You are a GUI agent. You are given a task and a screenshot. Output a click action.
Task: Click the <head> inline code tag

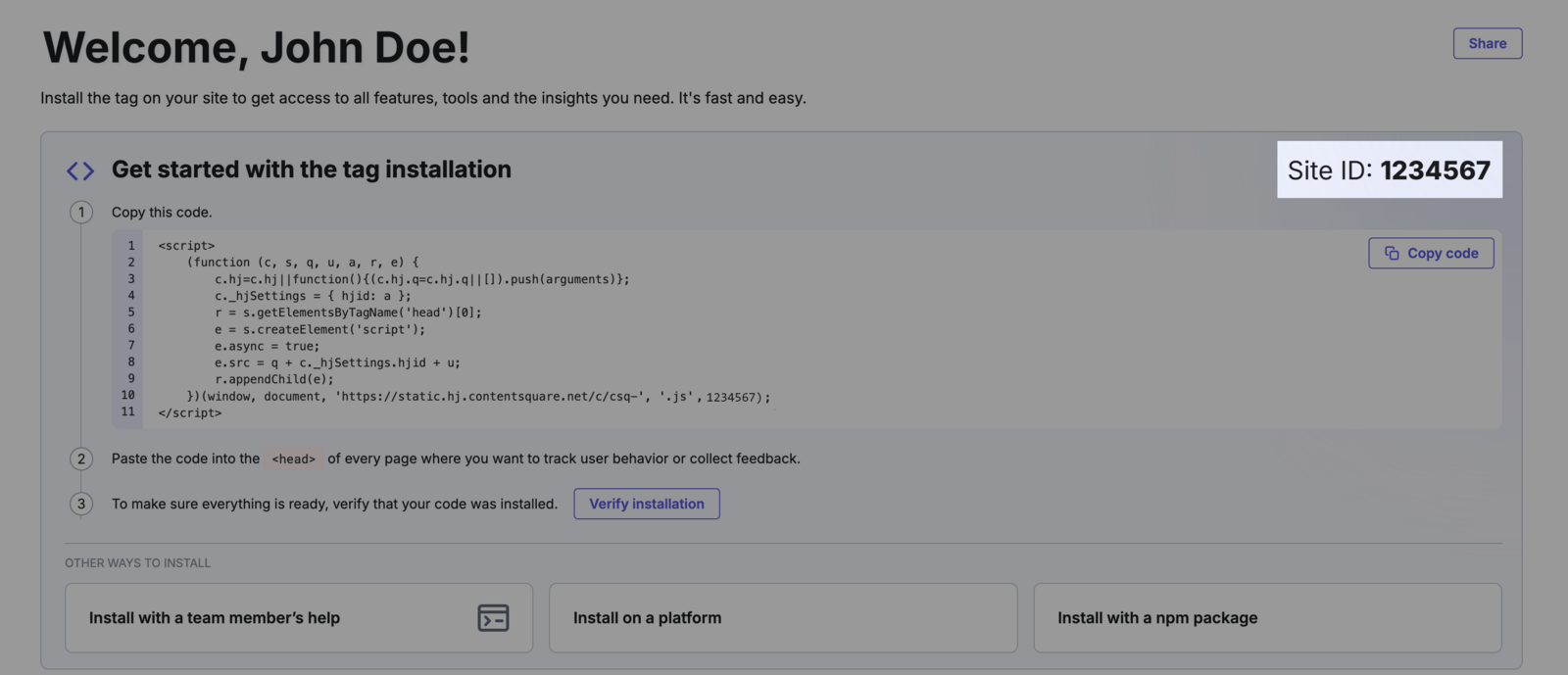[x=294, y=458]
